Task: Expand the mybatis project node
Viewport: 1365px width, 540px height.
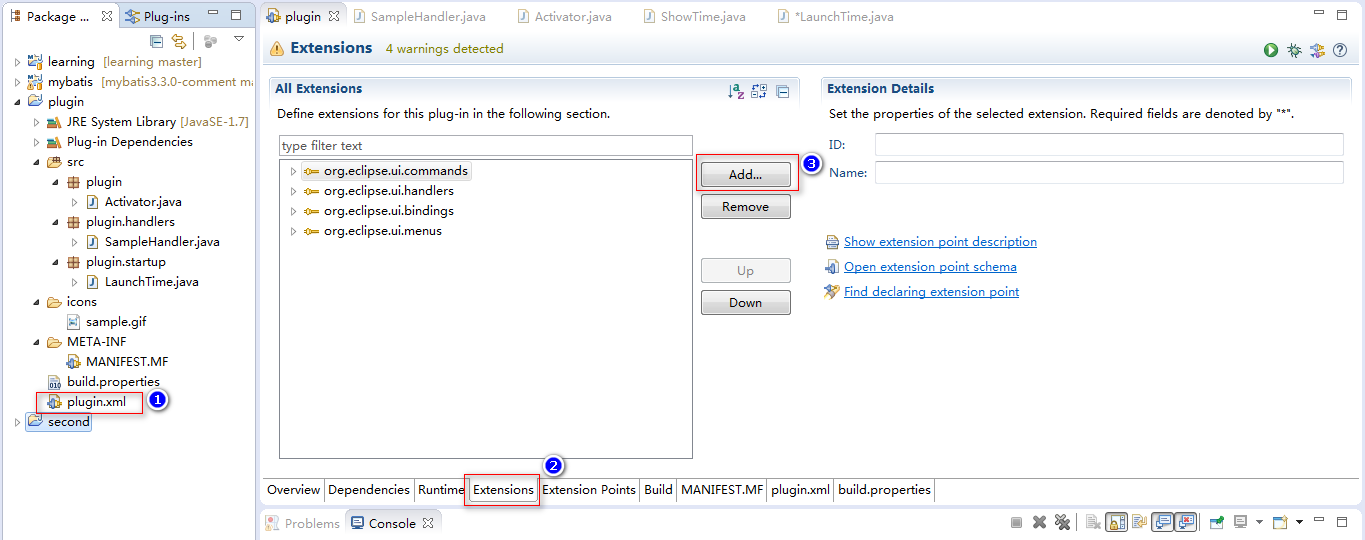Action: tap(17, 82)
